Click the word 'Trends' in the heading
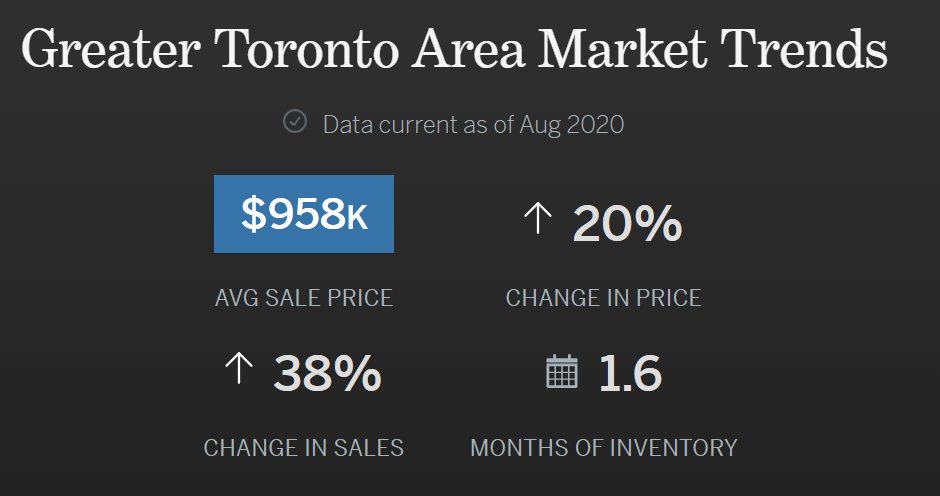This screenshot has height=496, width=940. (804, 49)
